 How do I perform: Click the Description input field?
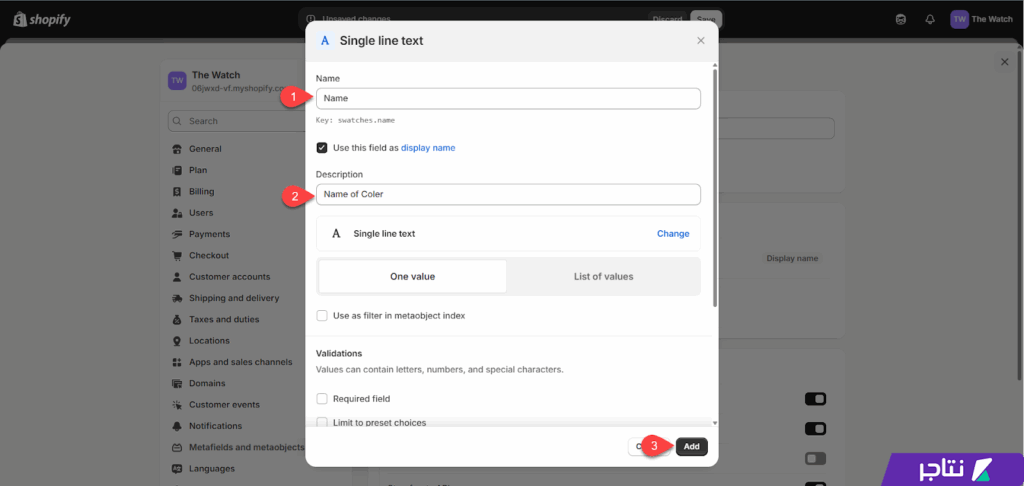pos(508,194)
